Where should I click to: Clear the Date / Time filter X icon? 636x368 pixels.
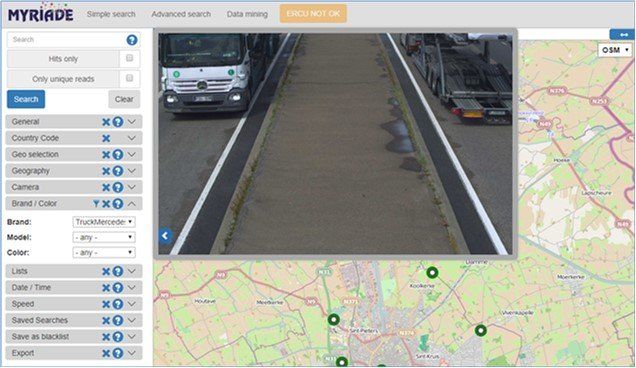pos(106,288)
